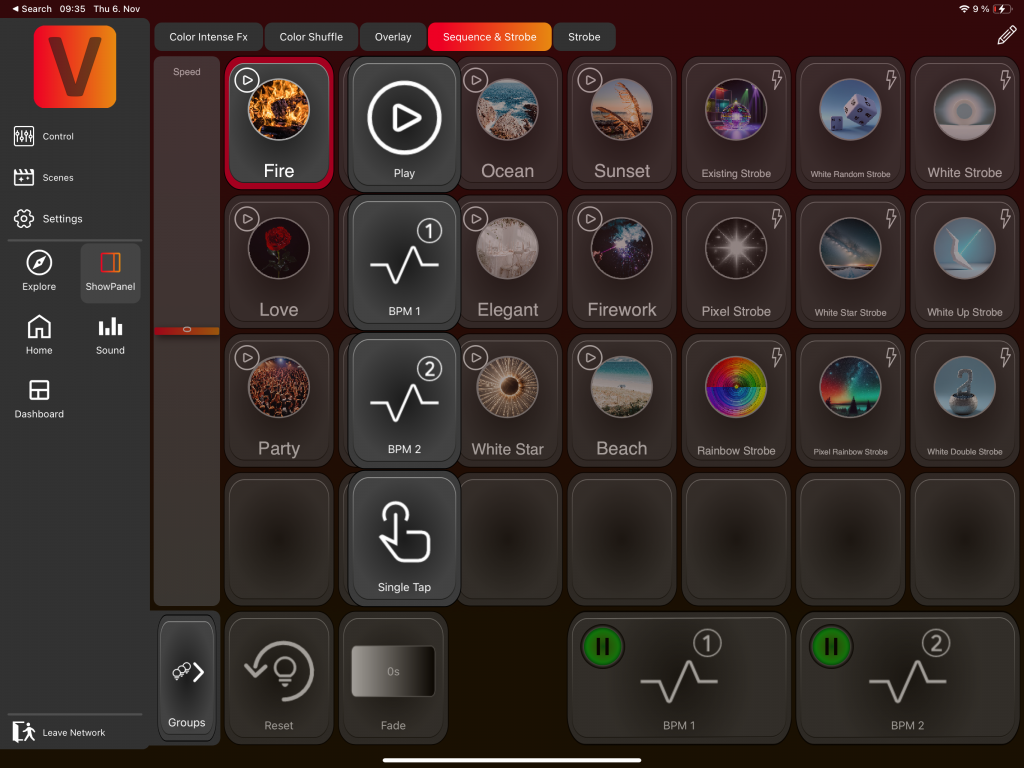Toggle the Fire sequence tile

[x=278, y=124]
